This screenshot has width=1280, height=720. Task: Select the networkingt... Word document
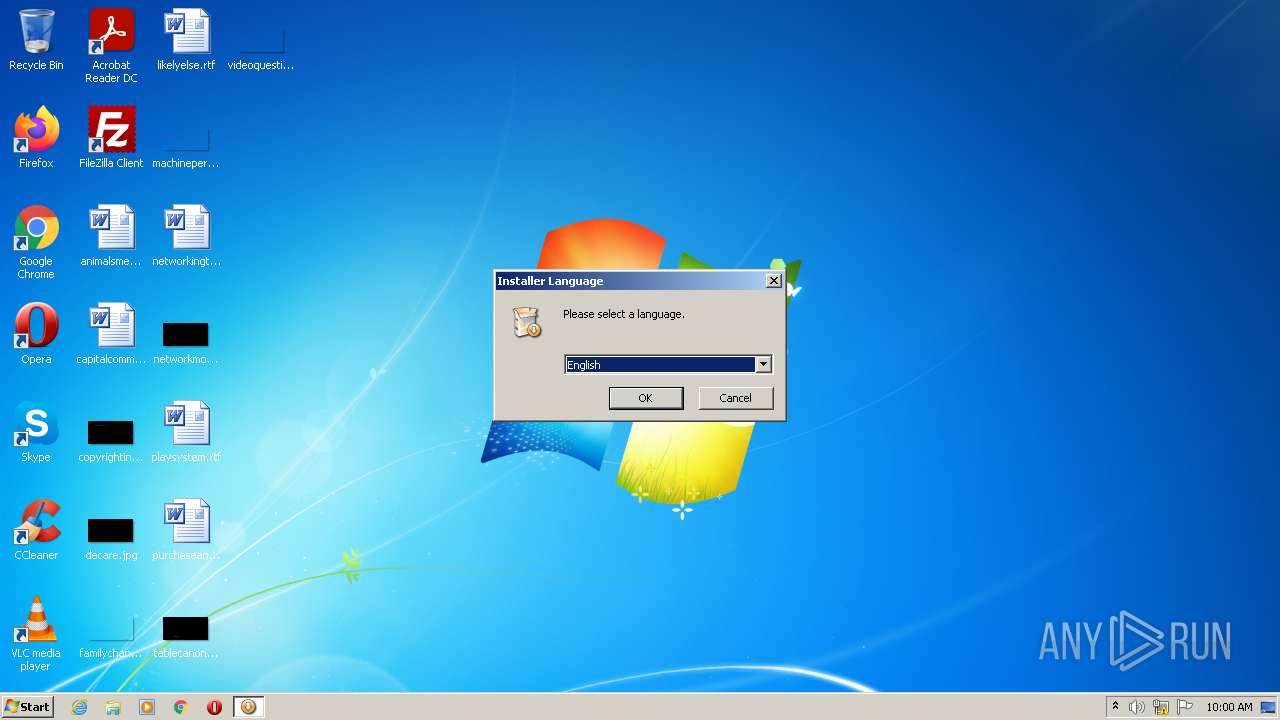pyautogui.click(x=186, y=237)
